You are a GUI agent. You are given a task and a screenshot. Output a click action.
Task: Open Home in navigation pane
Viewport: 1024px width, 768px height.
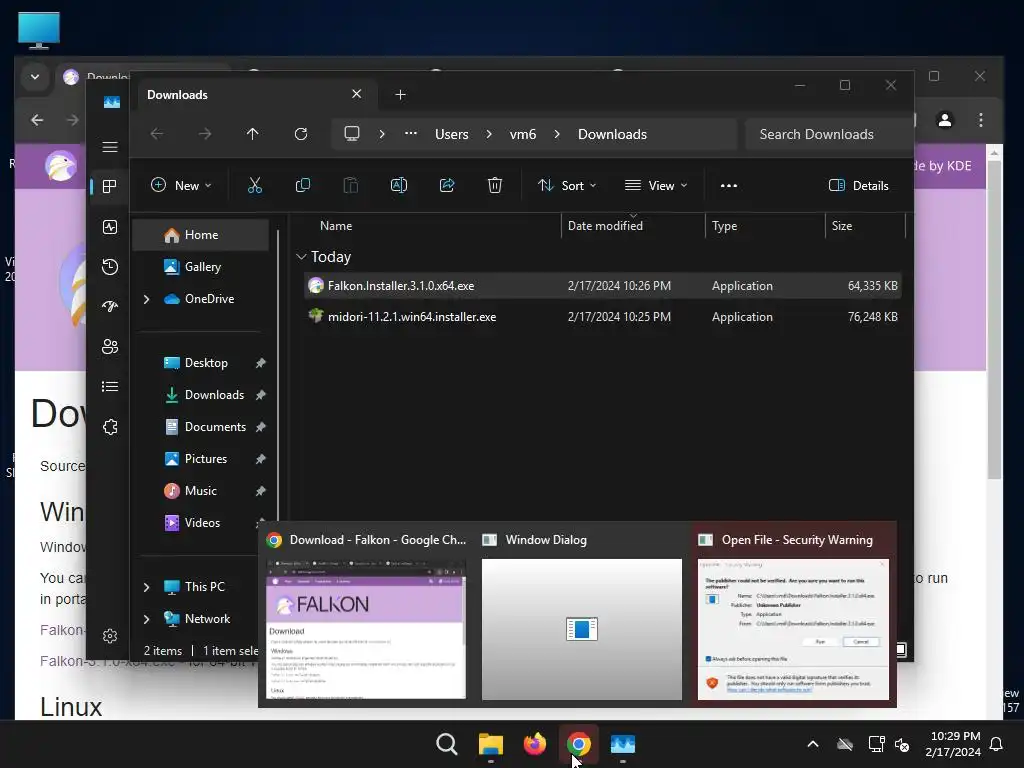(200, 235)
